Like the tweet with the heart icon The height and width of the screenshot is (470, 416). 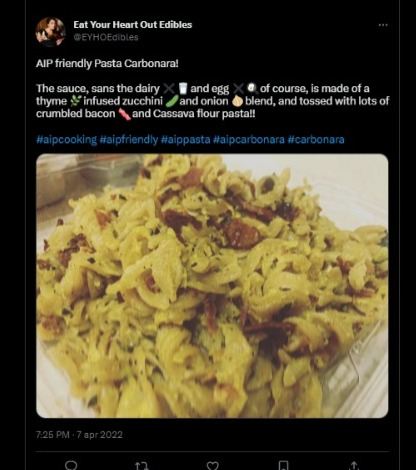tap(212, 465)
